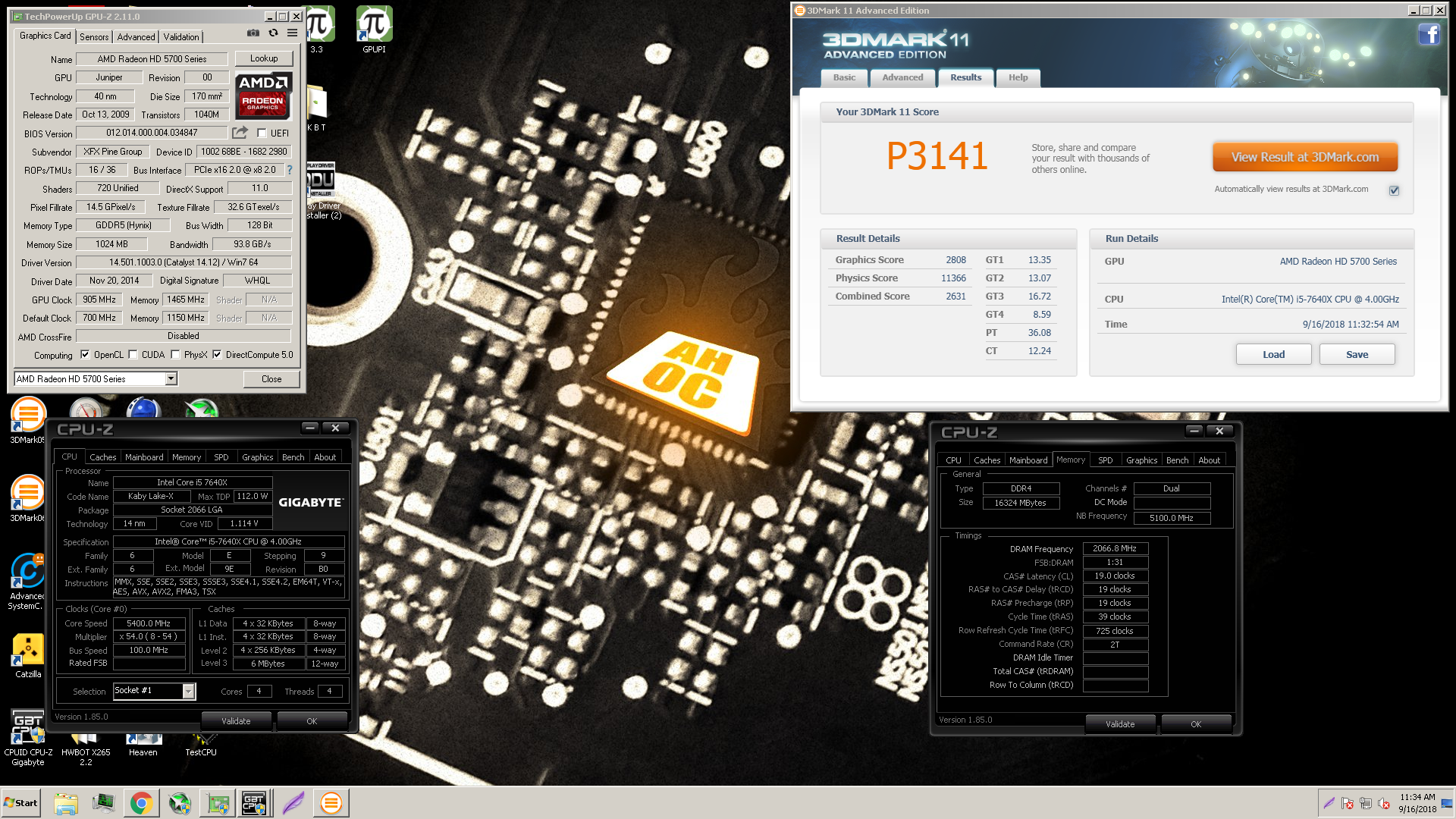Switch to Caches tab in left CPU-Z
The height and width of the screenshot is (819, 1456).
click(102, 457)
